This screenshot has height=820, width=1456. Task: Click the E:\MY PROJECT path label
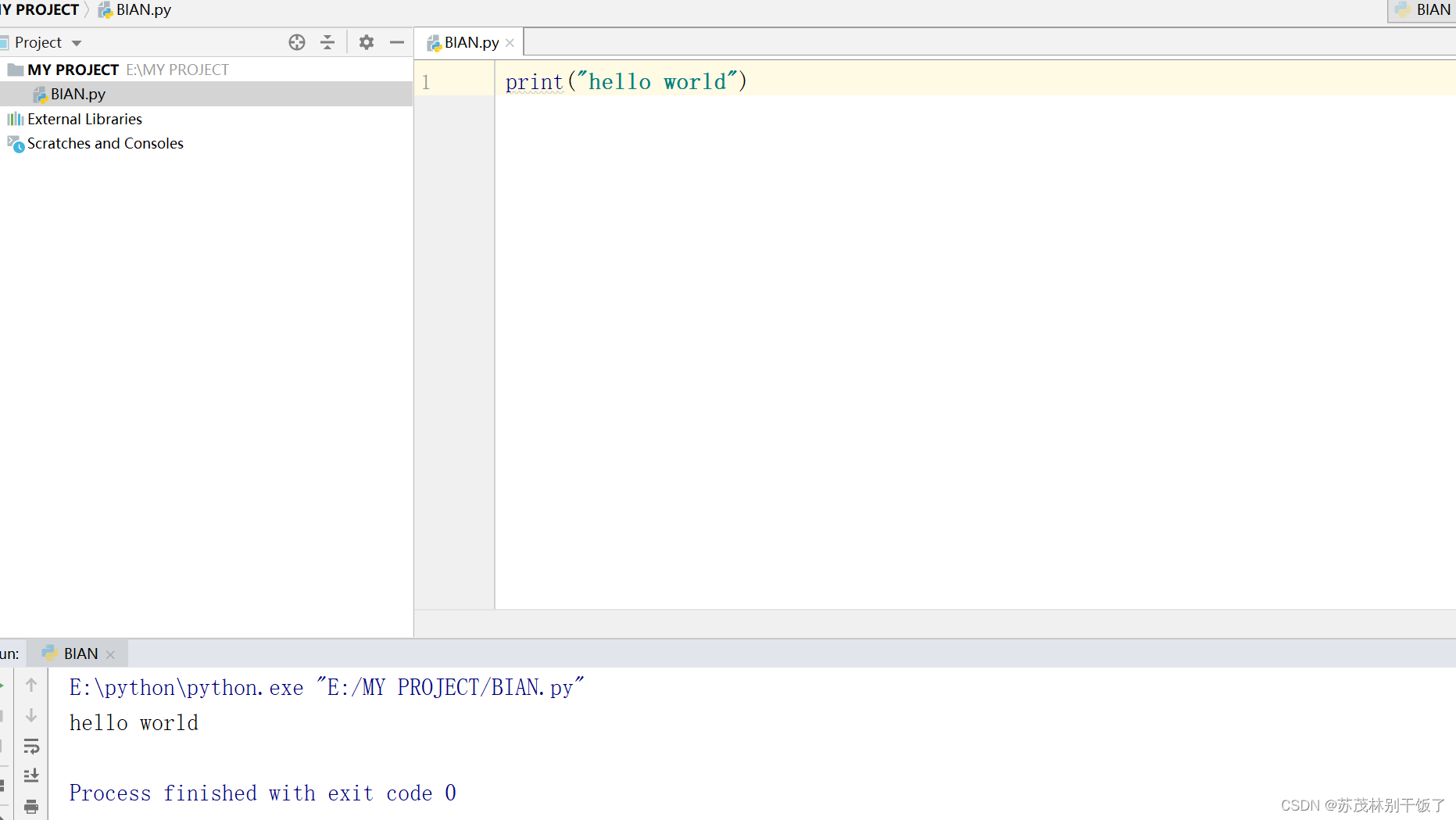coord(177,70)
